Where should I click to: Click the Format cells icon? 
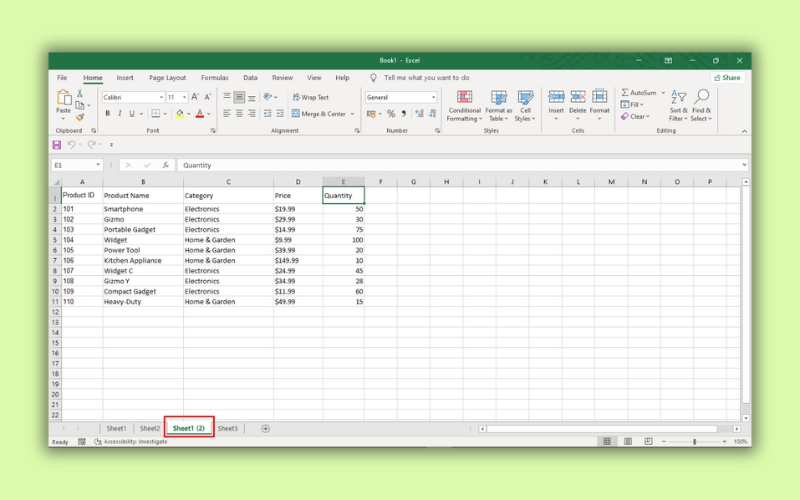tap(599, 96)
